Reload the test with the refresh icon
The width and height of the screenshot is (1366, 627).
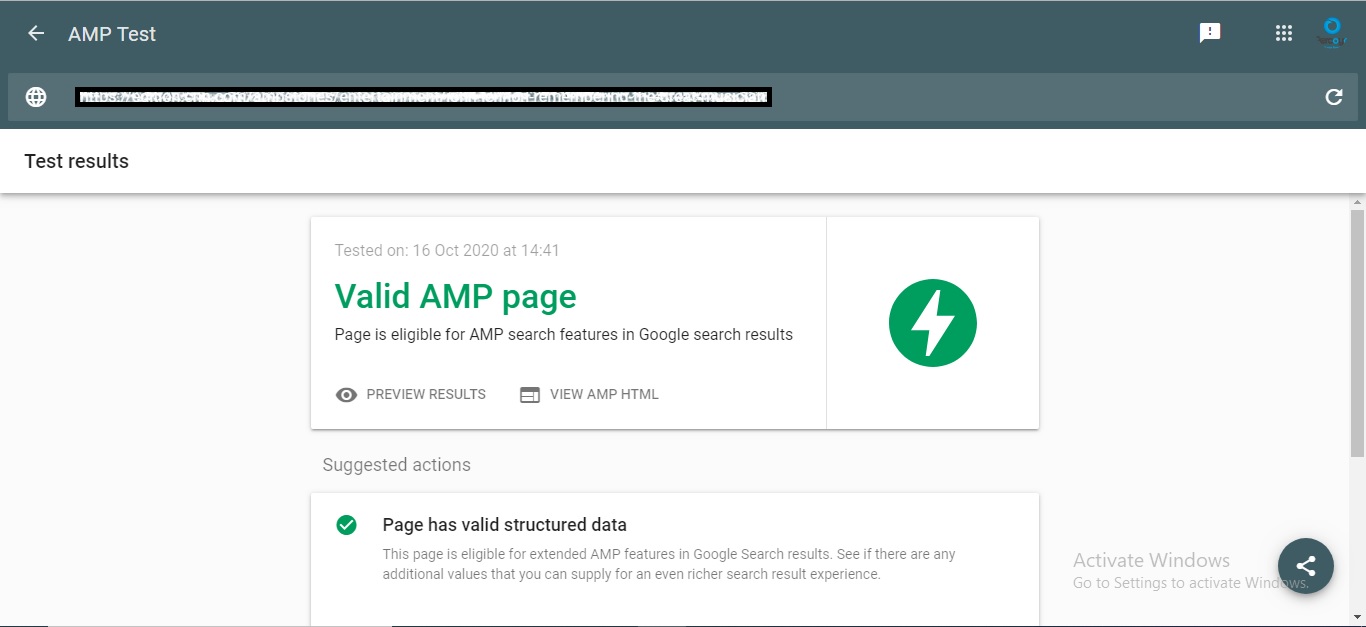click(x=1333, y=97)
